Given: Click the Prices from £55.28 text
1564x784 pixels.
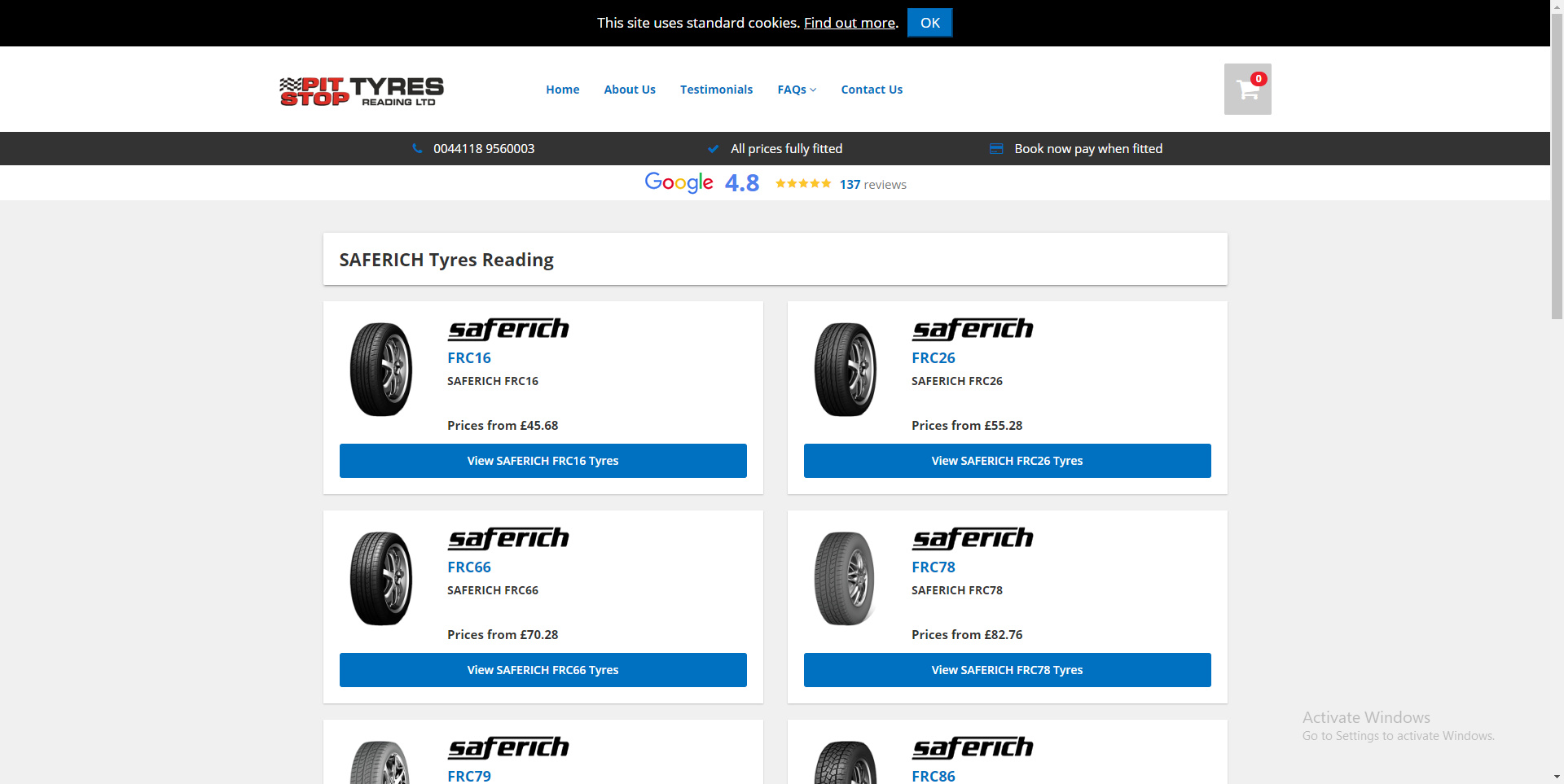Looking at the screenshot, I should 967,425.
